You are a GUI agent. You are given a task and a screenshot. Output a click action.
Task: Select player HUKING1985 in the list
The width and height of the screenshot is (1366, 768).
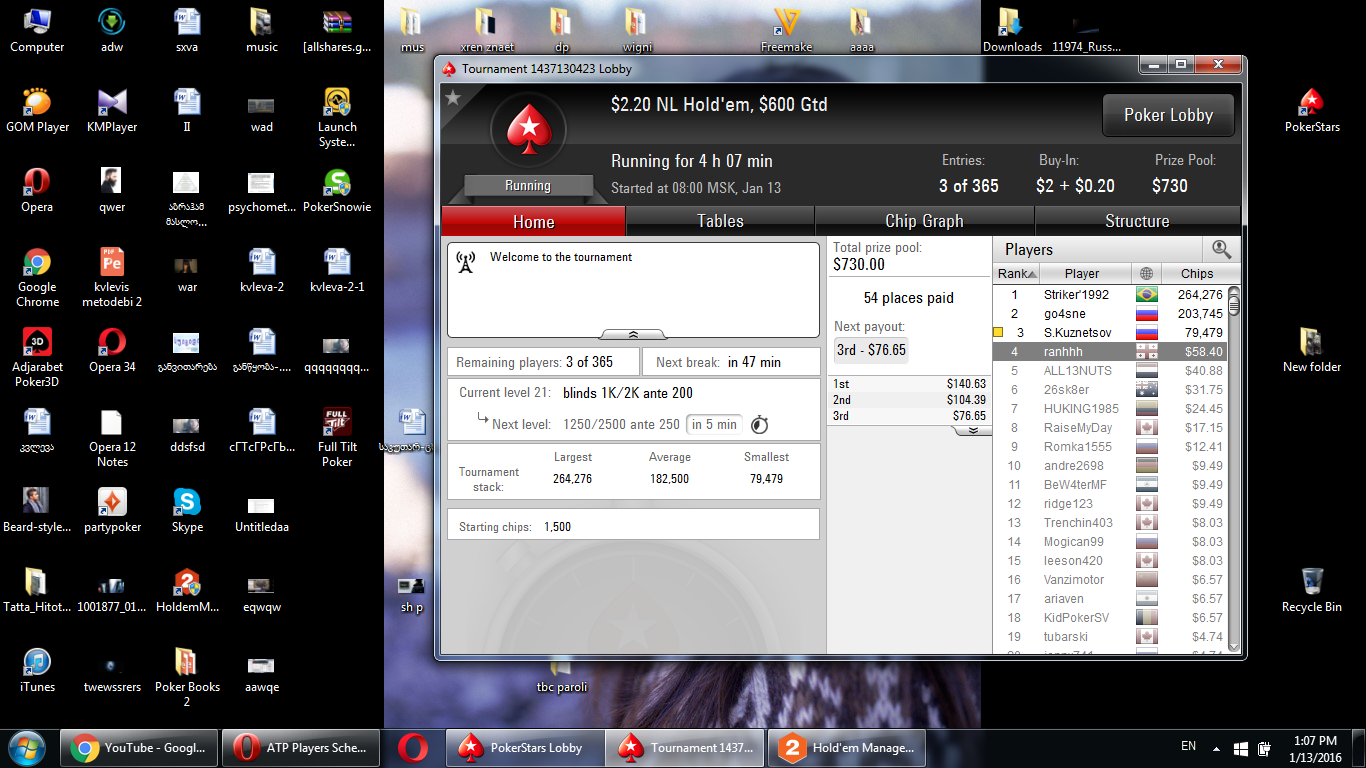pyautogui.click(x=1109, y=409)
